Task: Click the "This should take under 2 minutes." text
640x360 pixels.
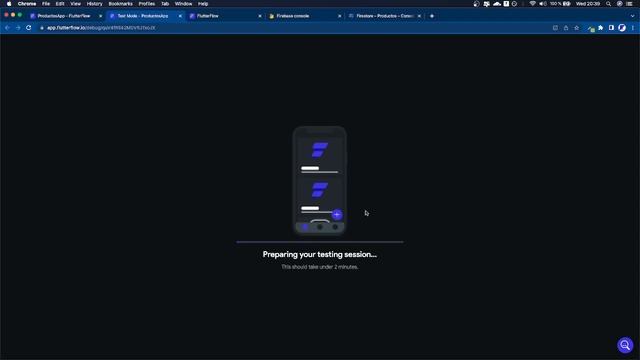Action: coord(320,267)
